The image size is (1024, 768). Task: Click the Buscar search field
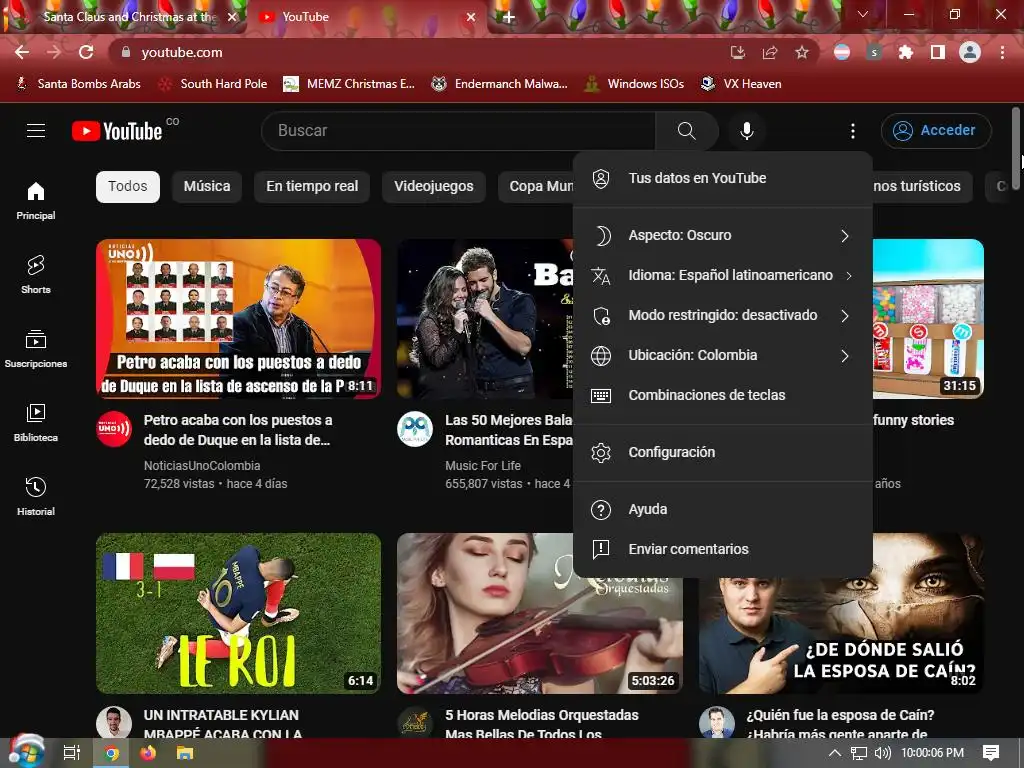point(458,131)
